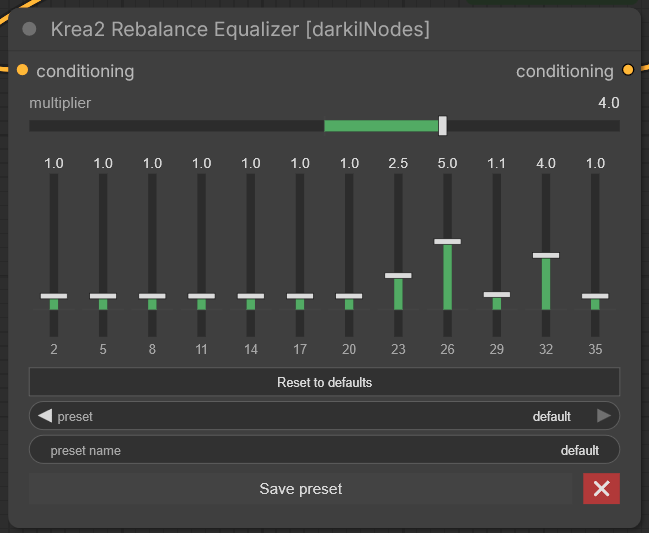Click the band 2 slider handle

pyautogui.click(x=54, y=296)
